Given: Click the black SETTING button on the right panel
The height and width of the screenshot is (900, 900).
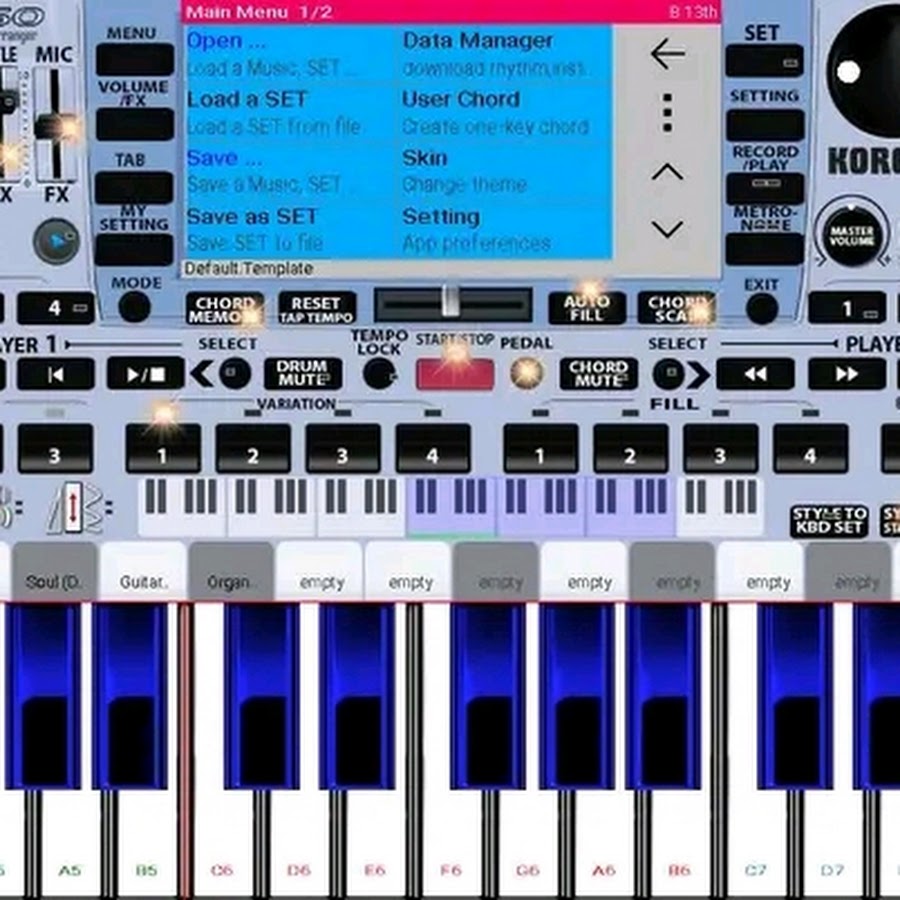Looking at the screenshot, I should click(765, 125).
